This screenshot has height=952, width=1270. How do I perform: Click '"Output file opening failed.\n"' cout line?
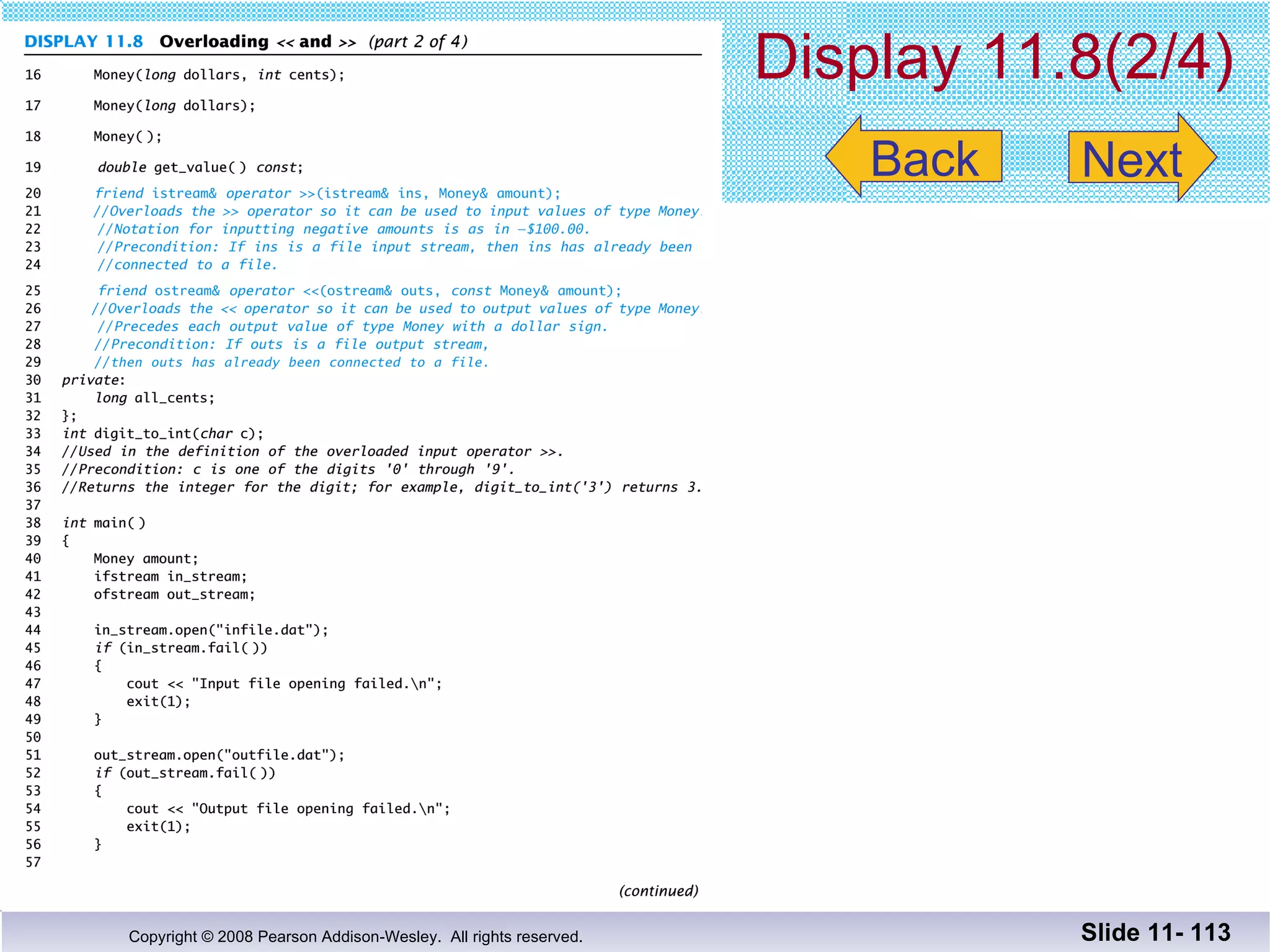[x=288, y=809]
